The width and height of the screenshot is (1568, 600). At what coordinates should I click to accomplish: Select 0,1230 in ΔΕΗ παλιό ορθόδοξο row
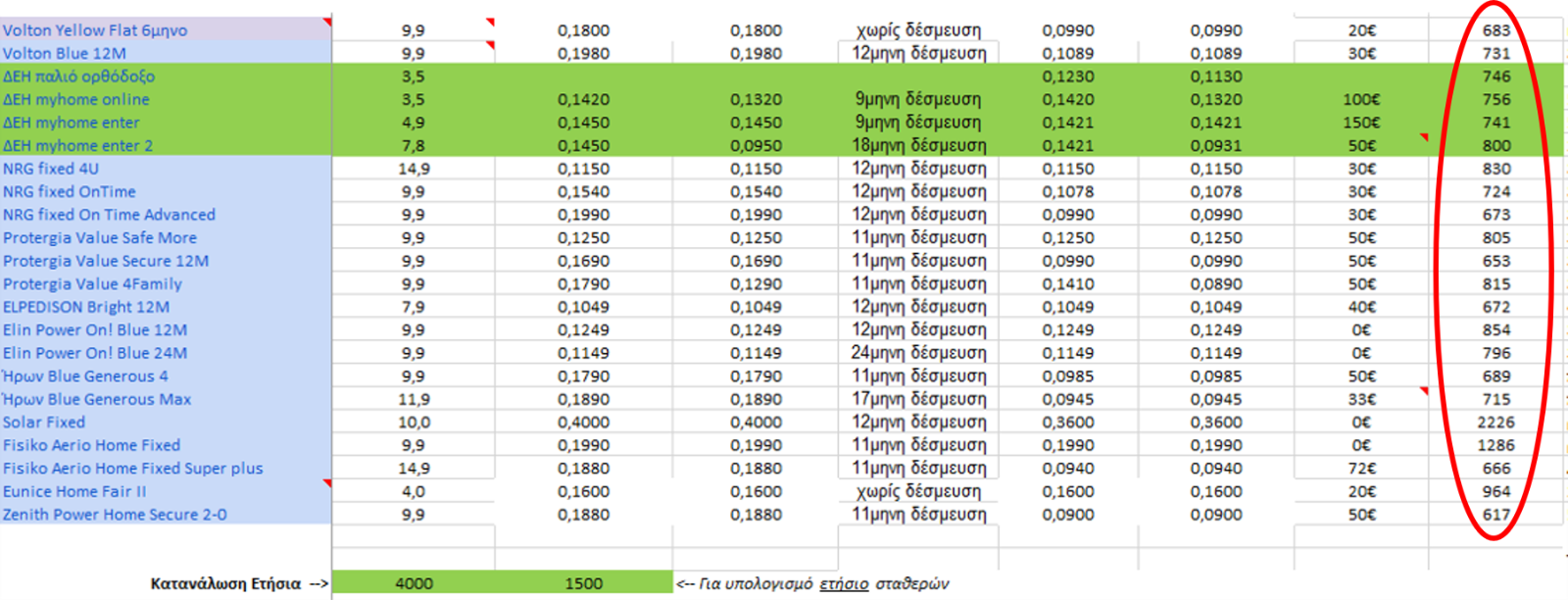1068,76
